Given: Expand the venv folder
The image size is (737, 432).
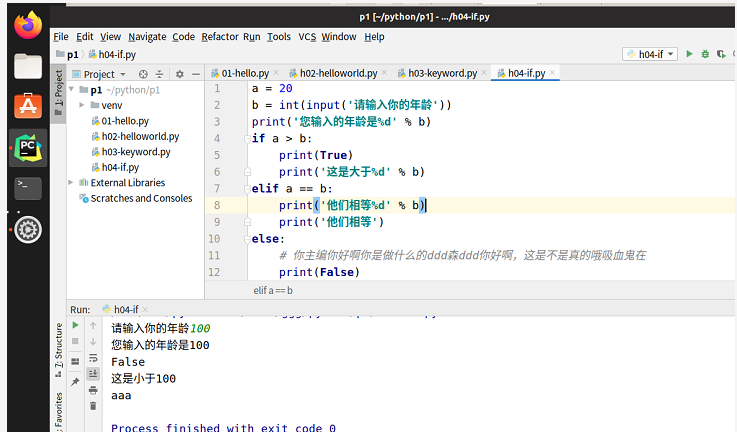Looking at the screenshot, I should coord(81,105).
